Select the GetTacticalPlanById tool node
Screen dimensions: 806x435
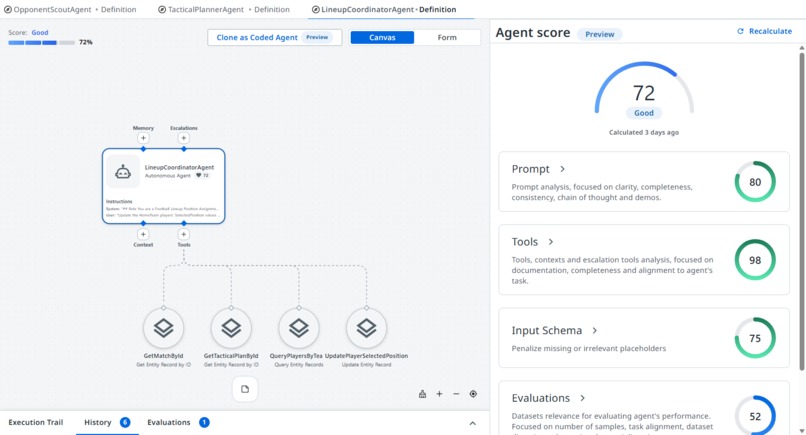pos(231,328)
